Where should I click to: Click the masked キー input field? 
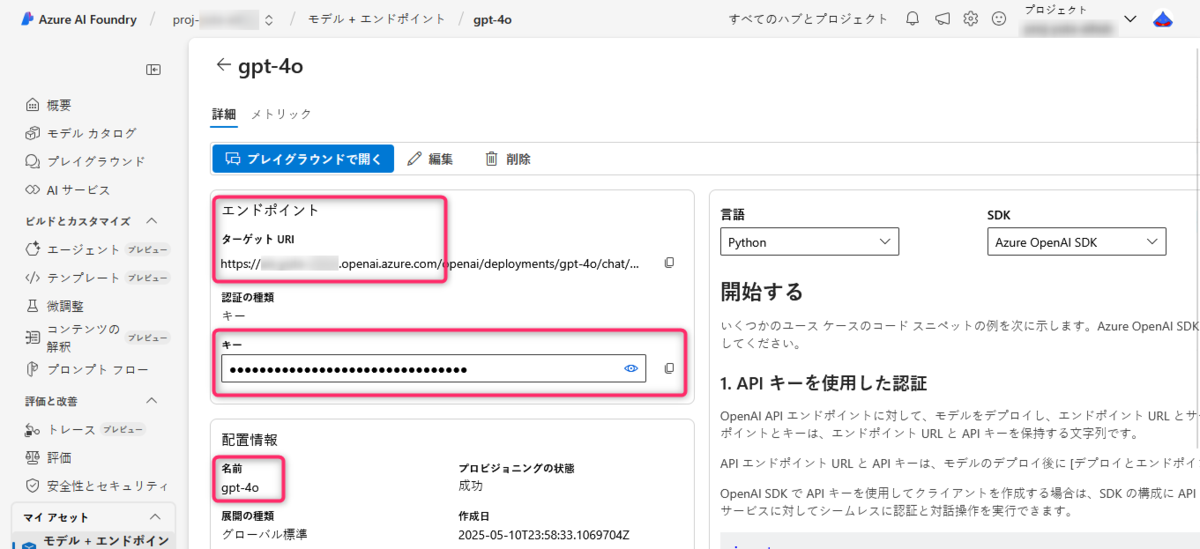tap(433, 369)
